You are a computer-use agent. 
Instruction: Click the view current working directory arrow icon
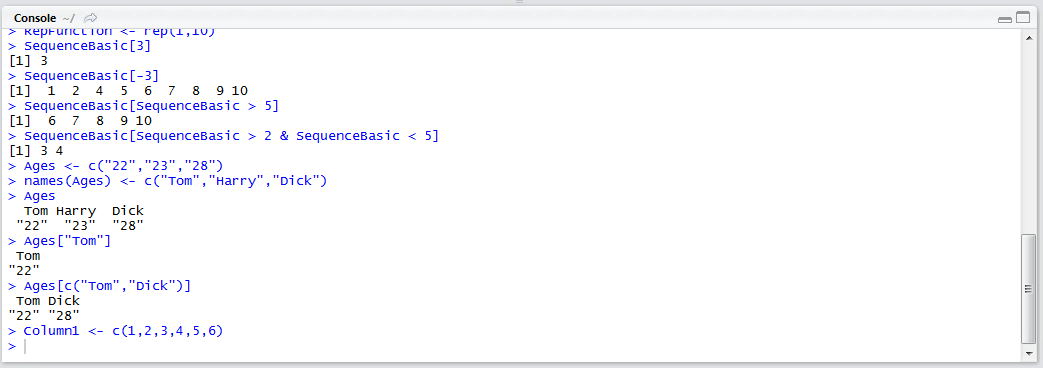[90, 18]
